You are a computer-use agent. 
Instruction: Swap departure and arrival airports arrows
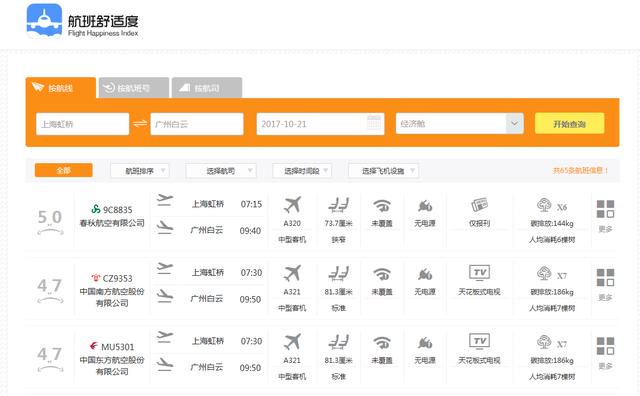coord(140,123)
